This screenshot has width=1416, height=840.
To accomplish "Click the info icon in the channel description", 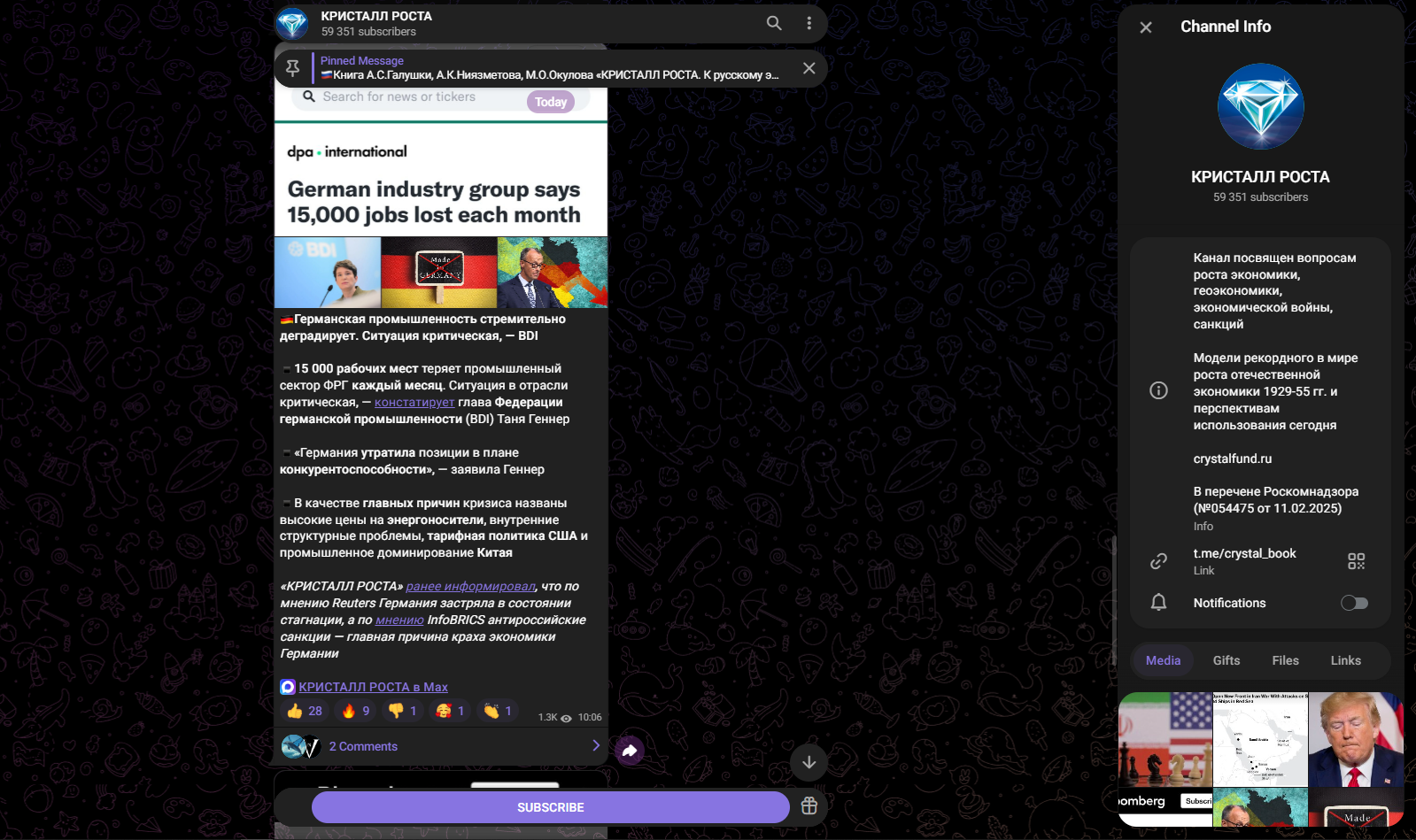I will coord(1158,390).
